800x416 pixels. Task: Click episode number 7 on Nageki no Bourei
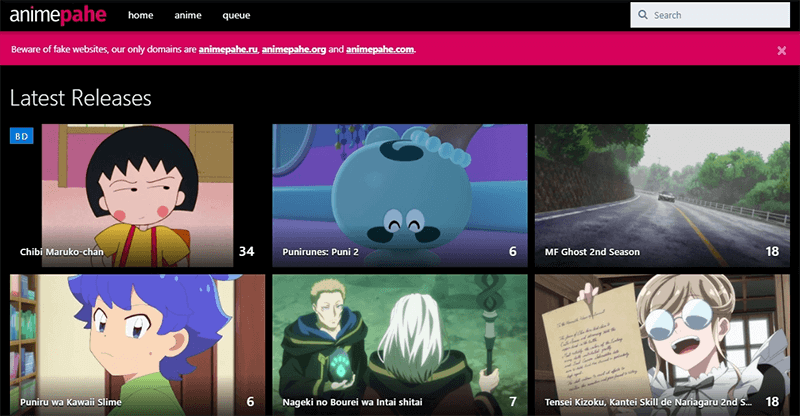[513, 402]
